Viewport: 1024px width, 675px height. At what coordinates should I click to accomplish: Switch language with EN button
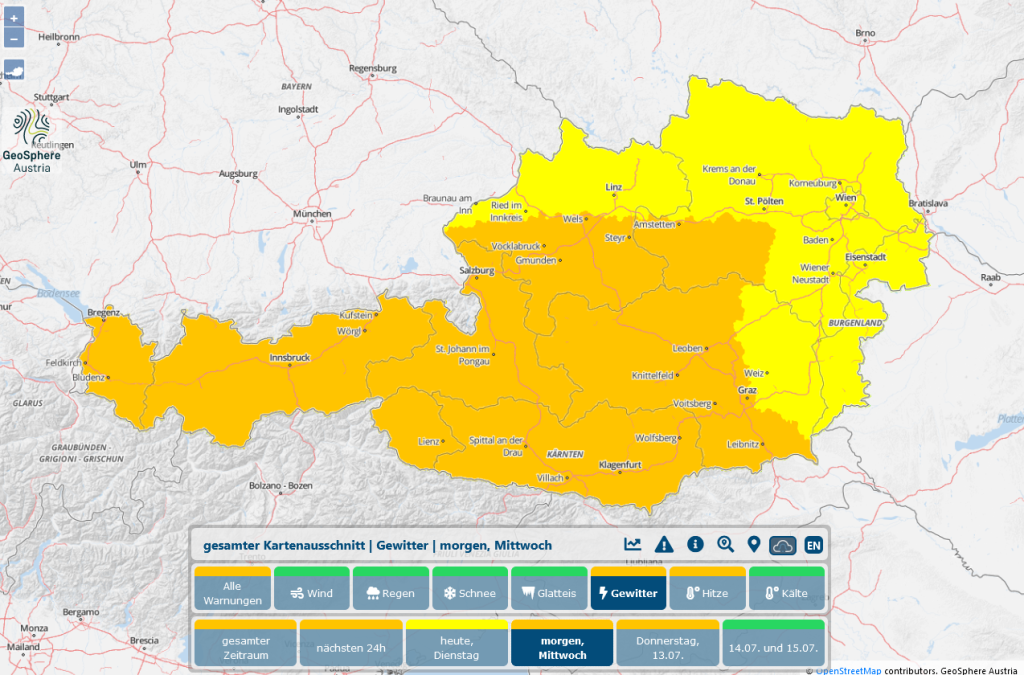tap(814, 545)
